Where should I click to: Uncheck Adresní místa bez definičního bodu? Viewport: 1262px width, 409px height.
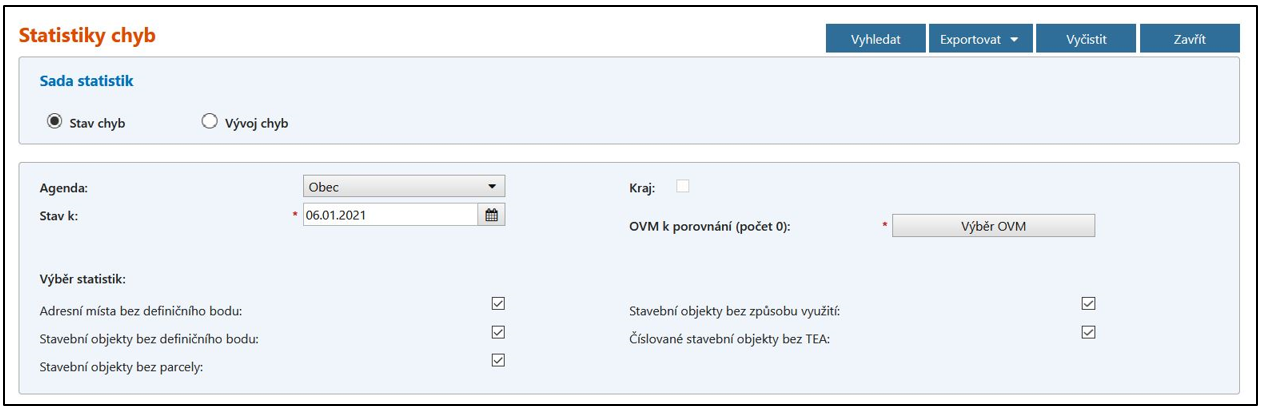click(x=498, y=303)
